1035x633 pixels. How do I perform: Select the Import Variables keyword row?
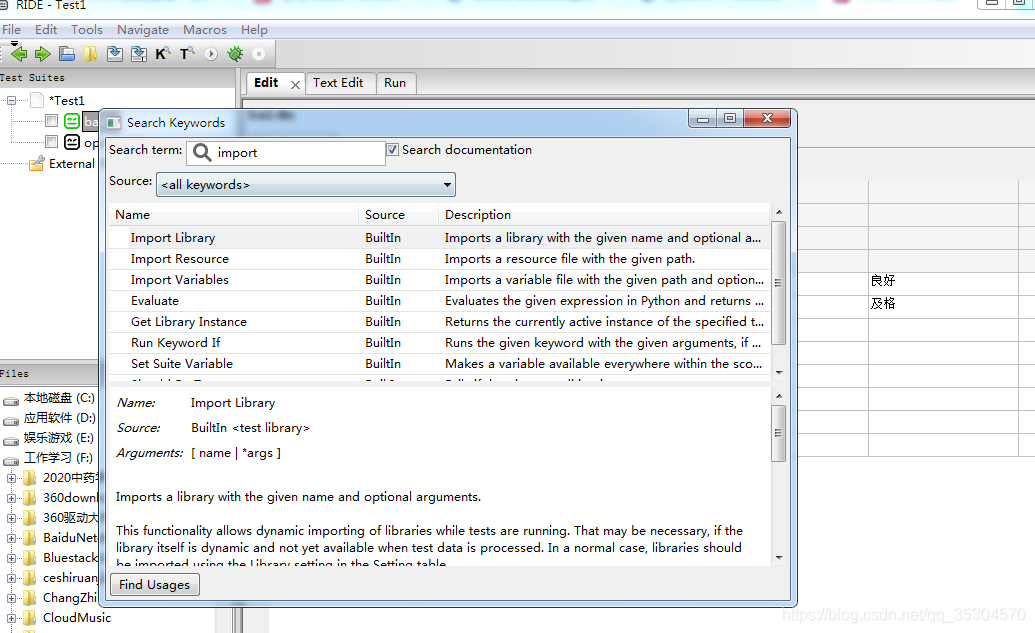(x=440, y=280)
